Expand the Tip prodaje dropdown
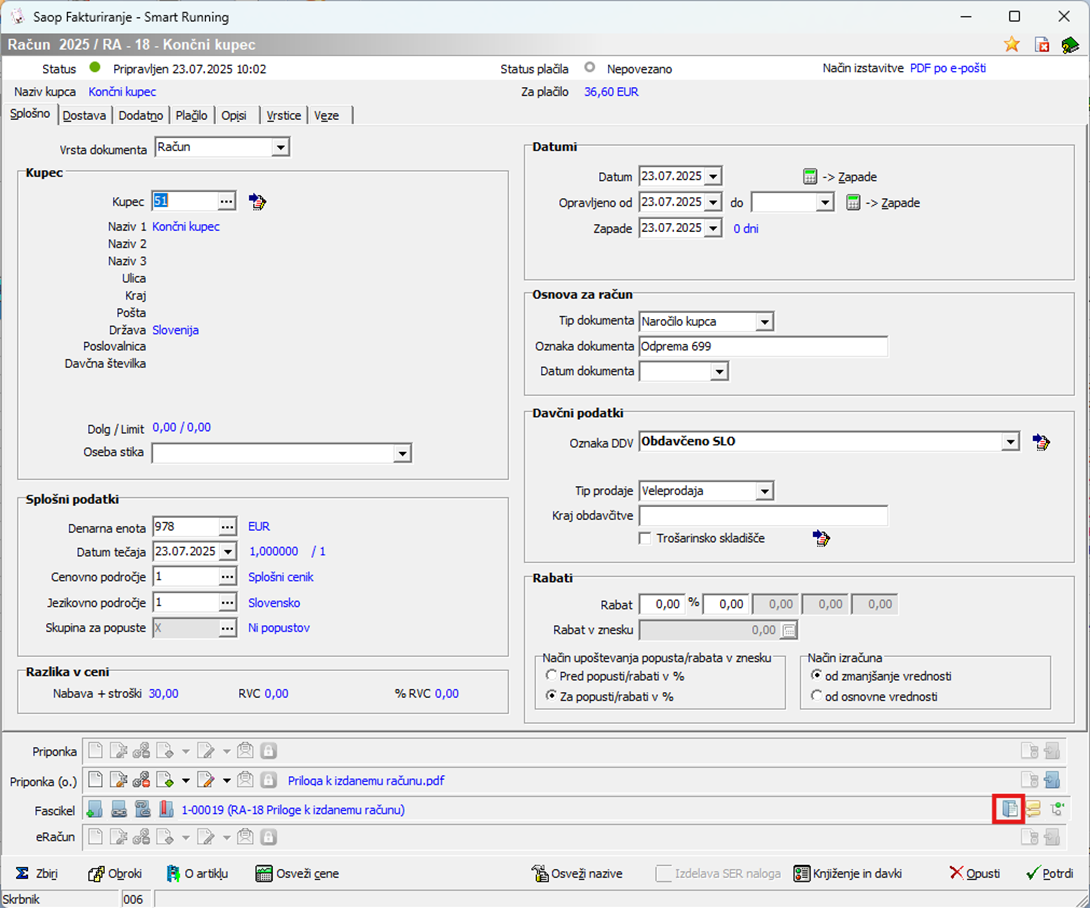The image size is (1090, 908). tap(764, 491)
